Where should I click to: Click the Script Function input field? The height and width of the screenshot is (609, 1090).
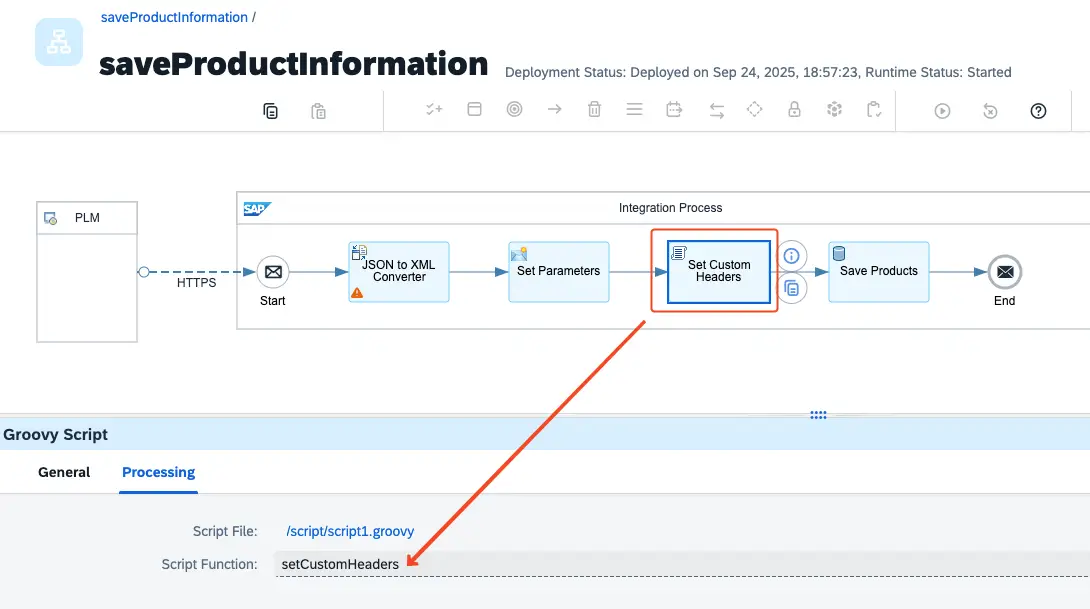click(x=680, y=564)
